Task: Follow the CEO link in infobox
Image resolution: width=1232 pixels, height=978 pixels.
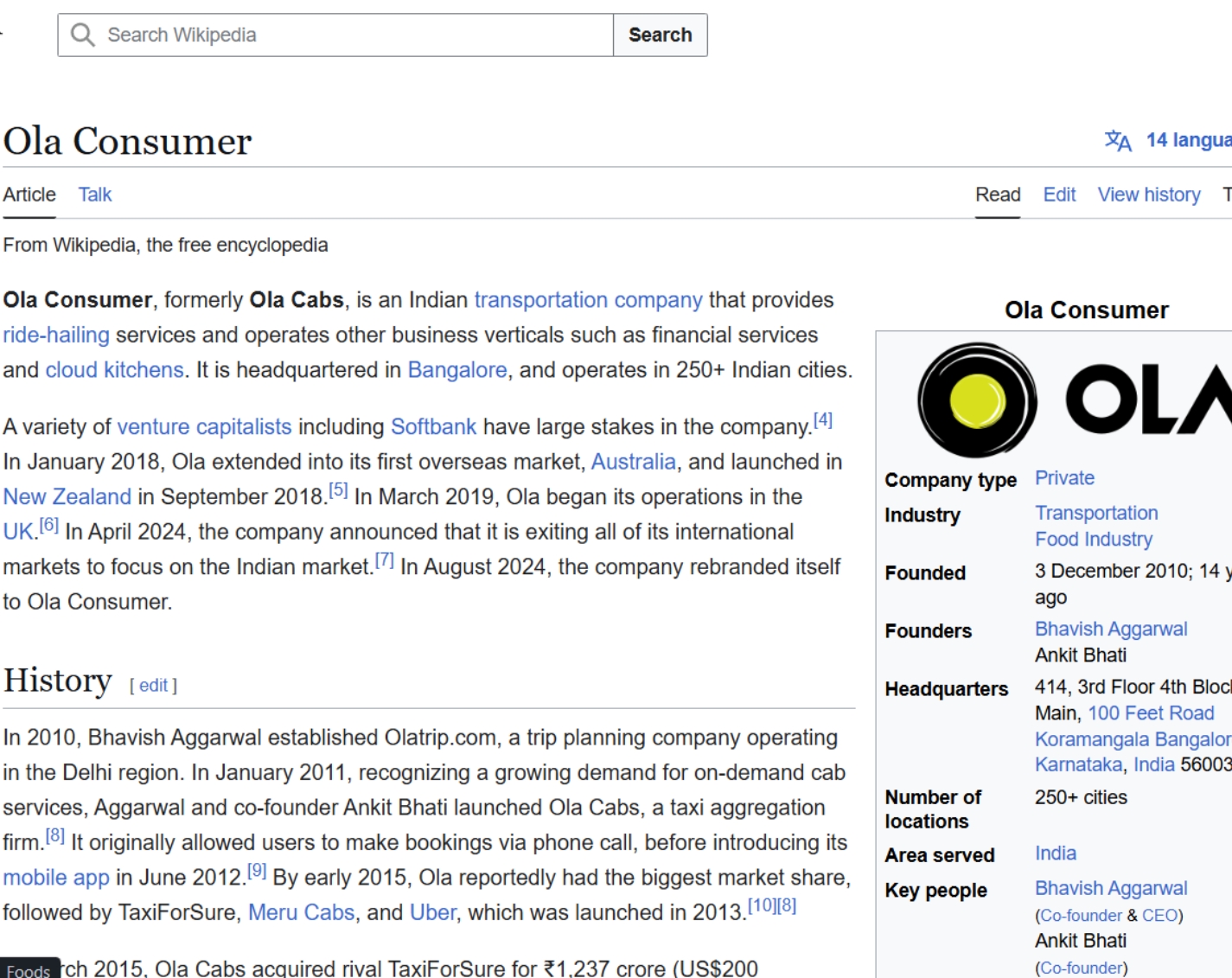Action: tap(1159, 916)
